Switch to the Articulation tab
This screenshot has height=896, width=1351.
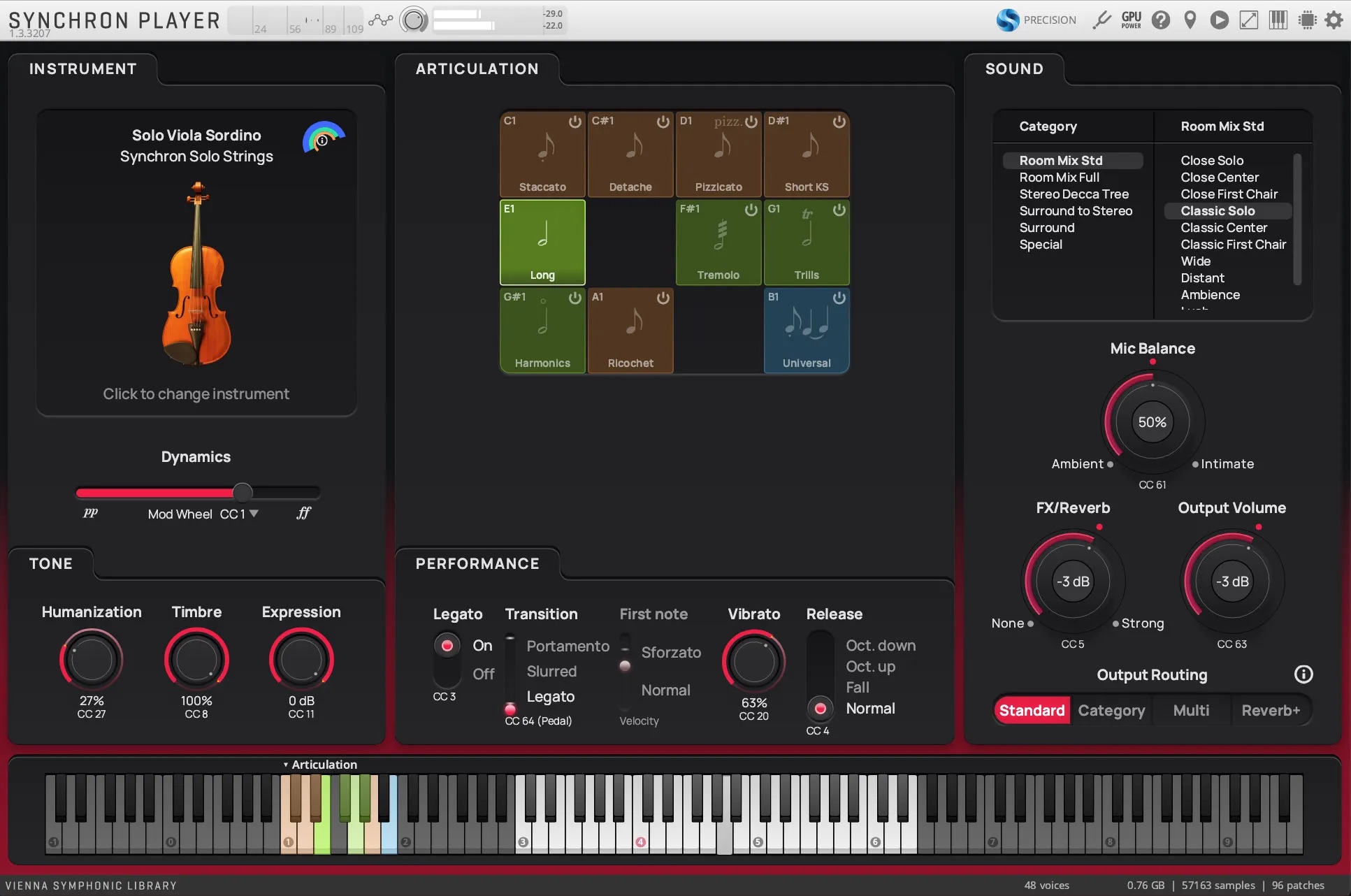477,68
